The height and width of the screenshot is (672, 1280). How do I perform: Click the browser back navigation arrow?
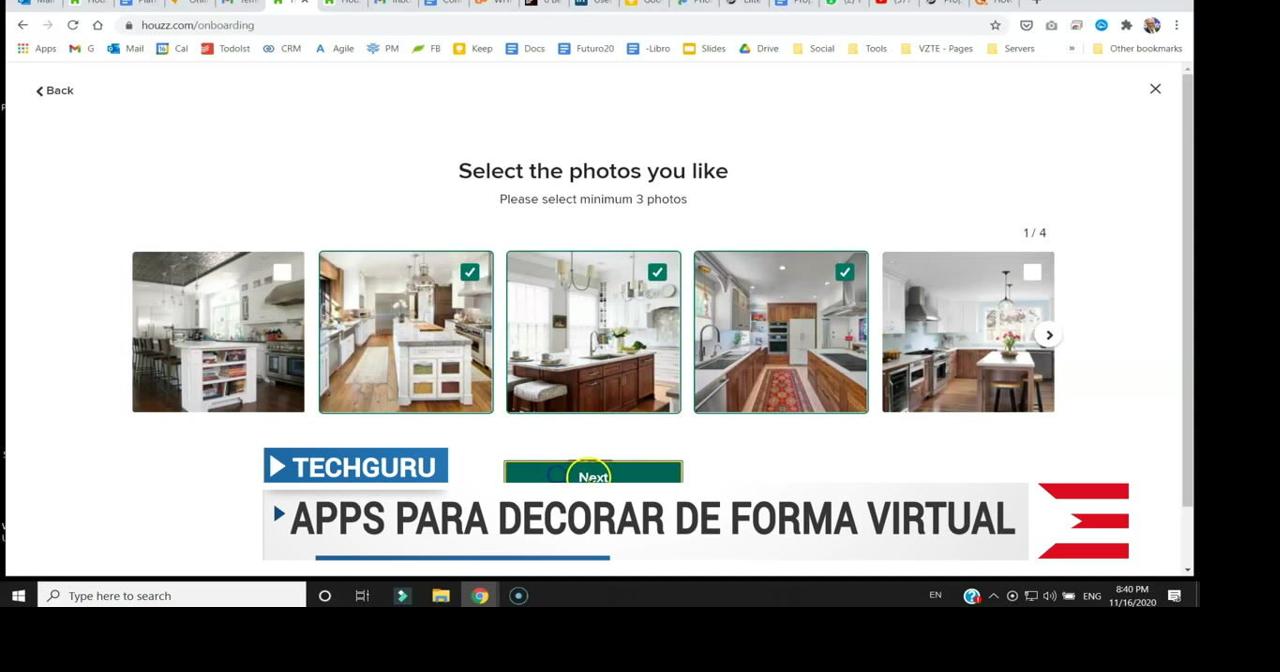[x=22, y=25]
